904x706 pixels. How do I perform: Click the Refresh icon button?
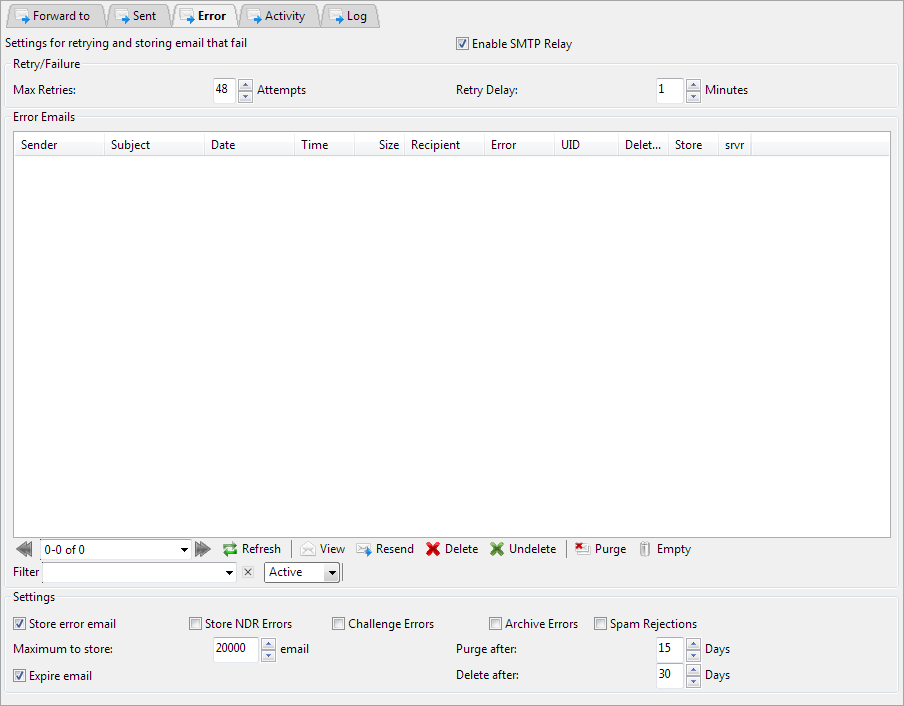pos(230,549)
